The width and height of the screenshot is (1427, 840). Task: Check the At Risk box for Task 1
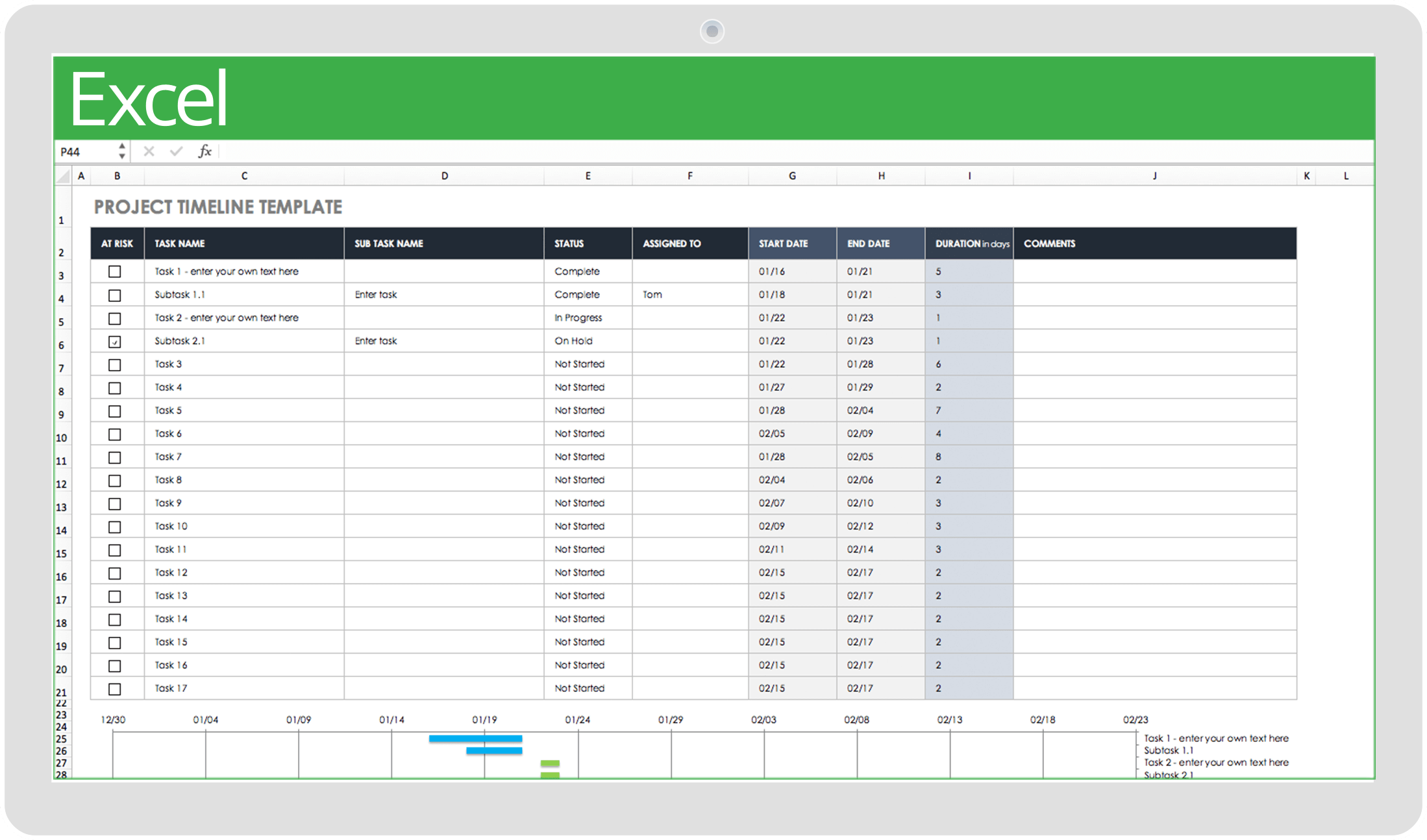[115, 272]
